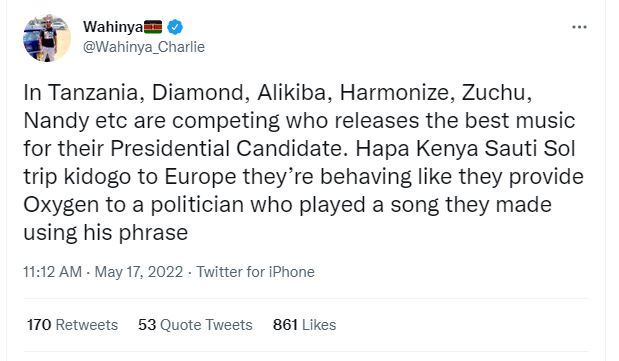Click the blue verified badge icon
Image resolution: width=619 pixels, height=361 pixels.
(175, 27)
